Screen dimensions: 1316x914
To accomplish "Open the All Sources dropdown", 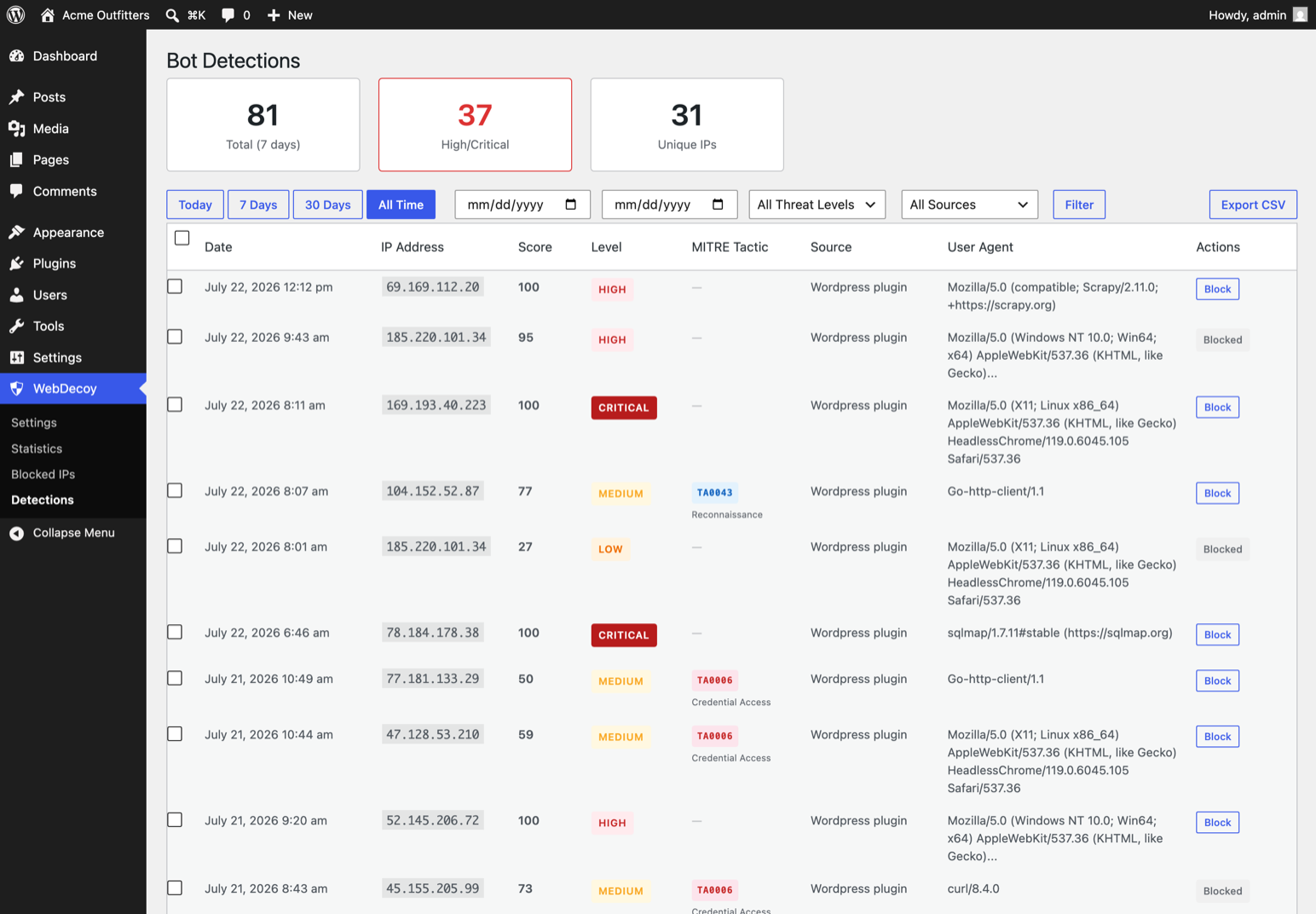I will (x=969, y=205).
